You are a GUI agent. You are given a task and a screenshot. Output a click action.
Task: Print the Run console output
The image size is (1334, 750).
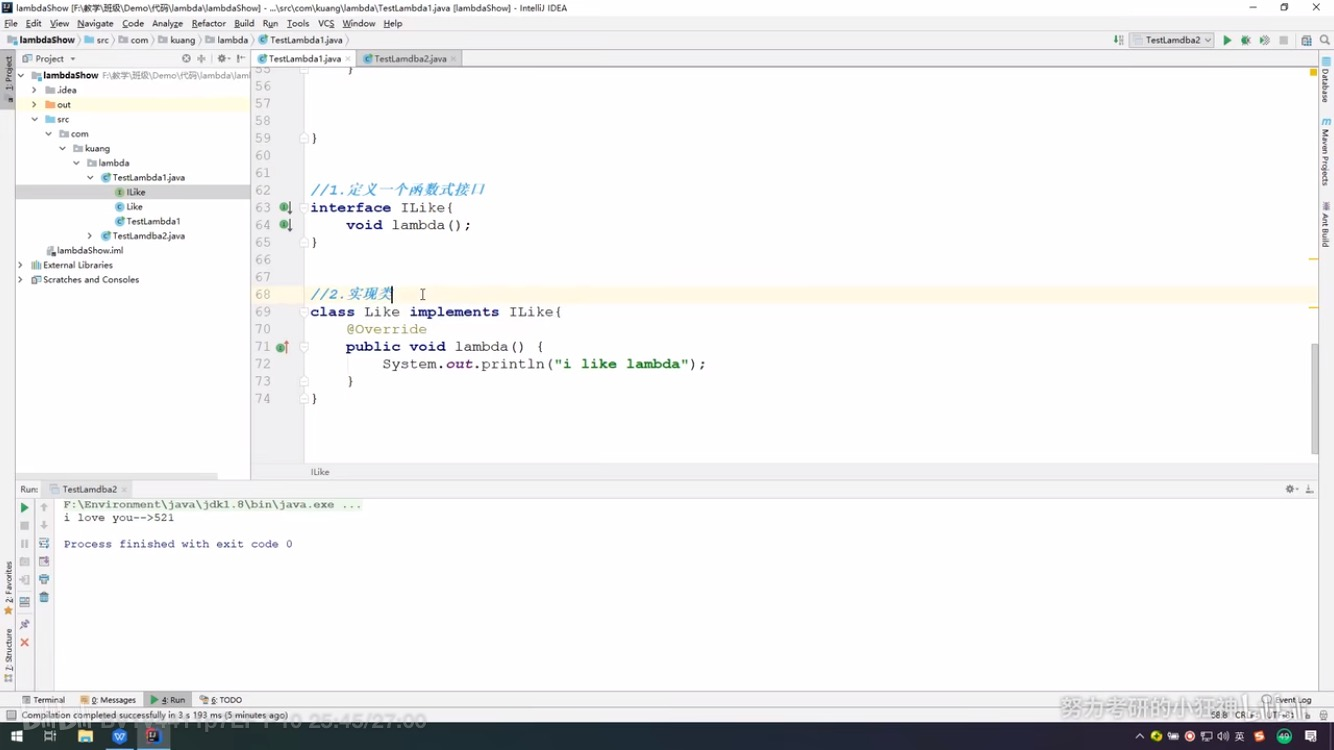pos(44,580)
